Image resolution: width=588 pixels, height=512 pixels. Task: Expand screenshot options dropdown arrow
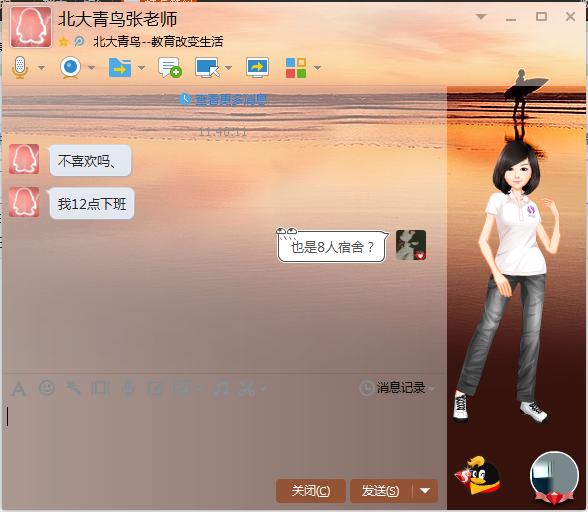pos(264,389)
